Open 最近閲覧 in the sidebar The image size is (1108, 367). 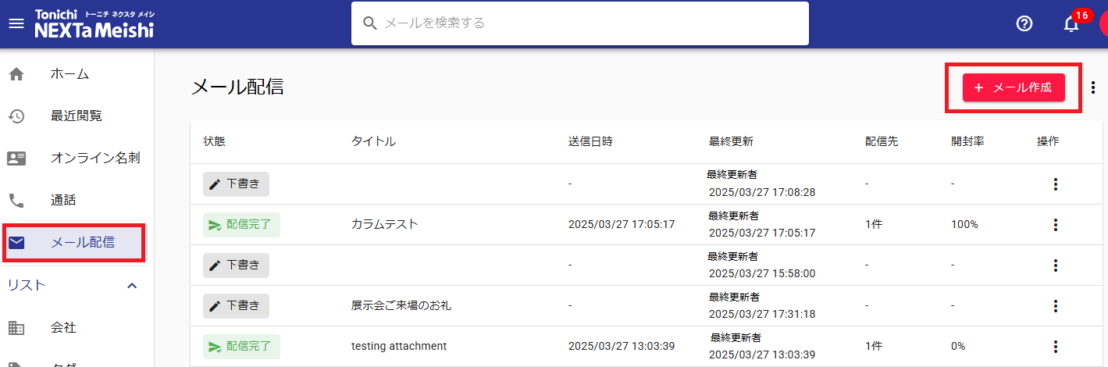(x=76, y=115)
